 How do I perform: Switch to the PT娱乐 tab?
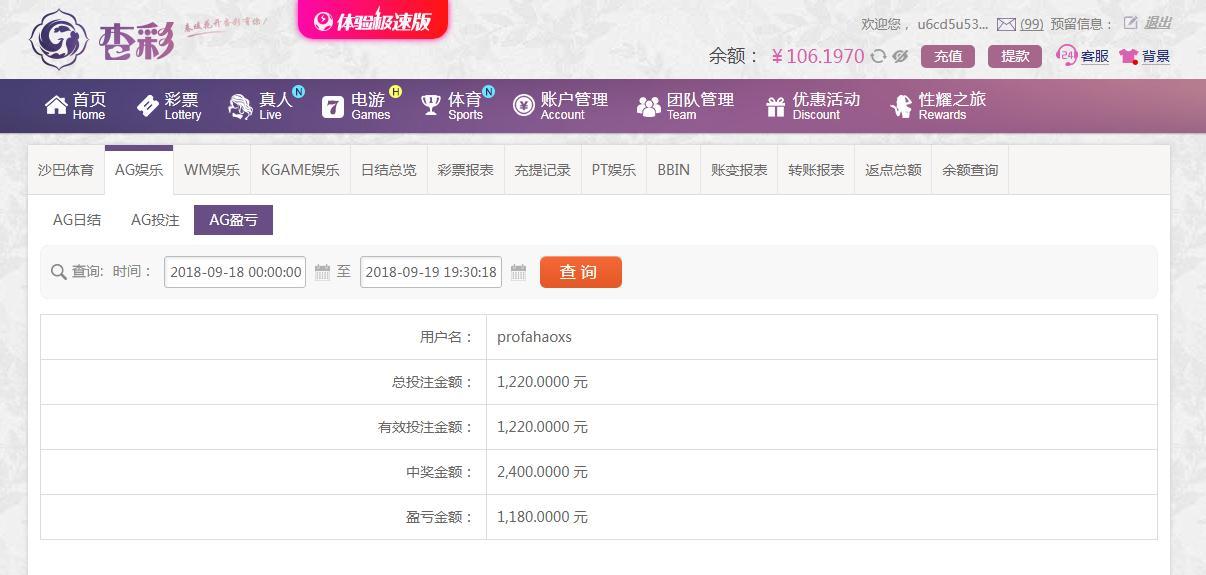click(614, 170)
